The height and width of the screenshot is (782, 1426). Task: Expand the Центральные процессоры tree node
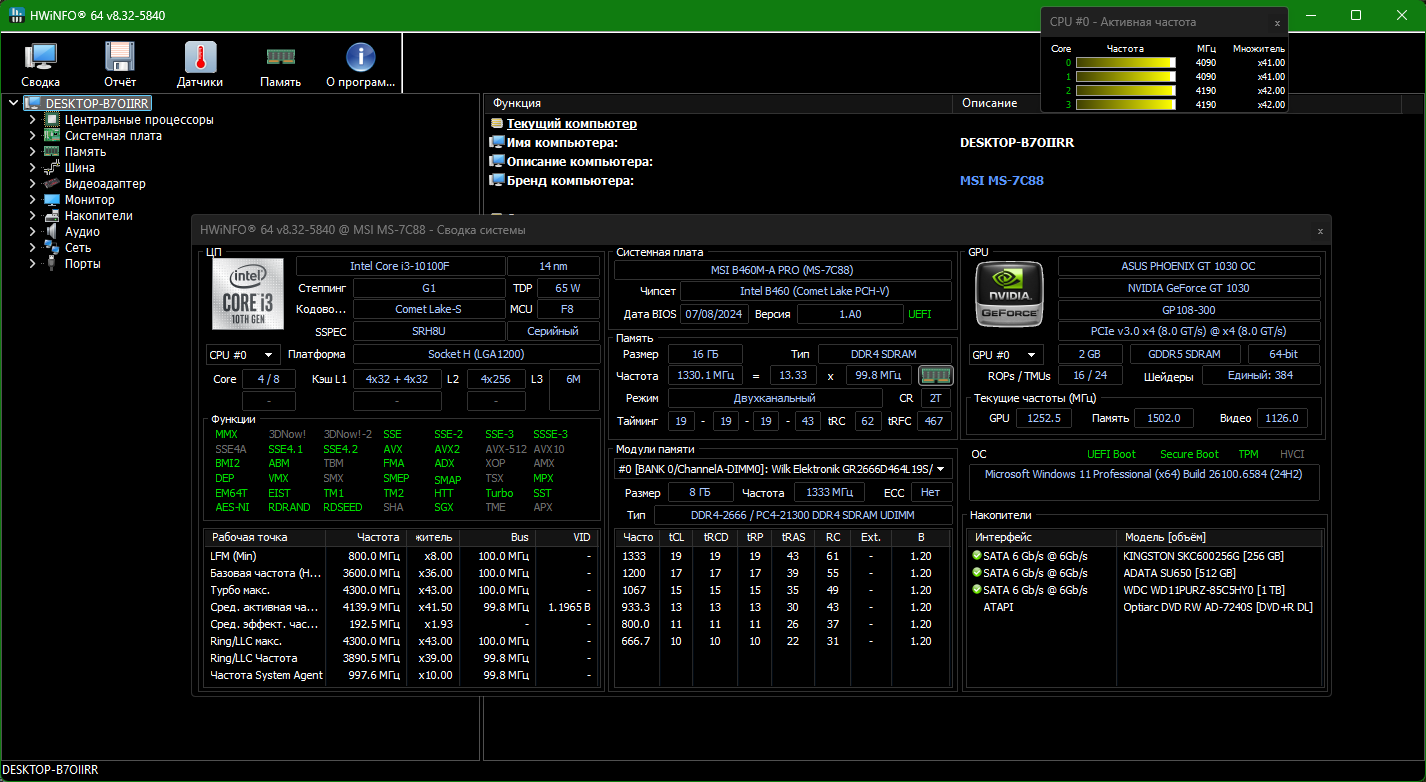click(33, 120)
